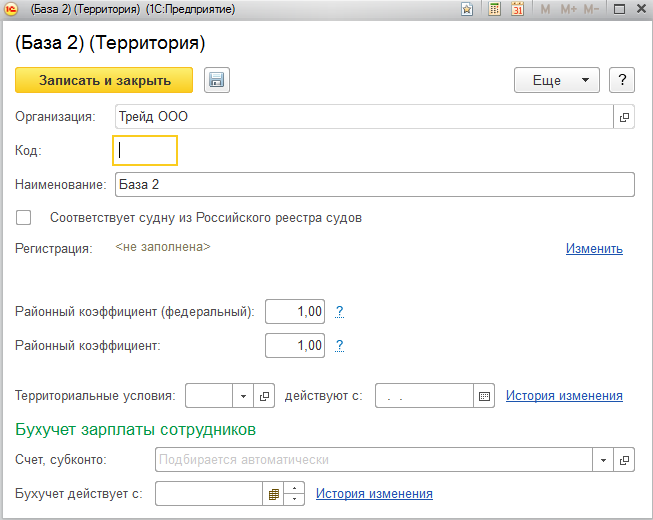This screenshot has height=520, width=653.
Task: Open the calendar from the title bar
Action: (518, 9)
